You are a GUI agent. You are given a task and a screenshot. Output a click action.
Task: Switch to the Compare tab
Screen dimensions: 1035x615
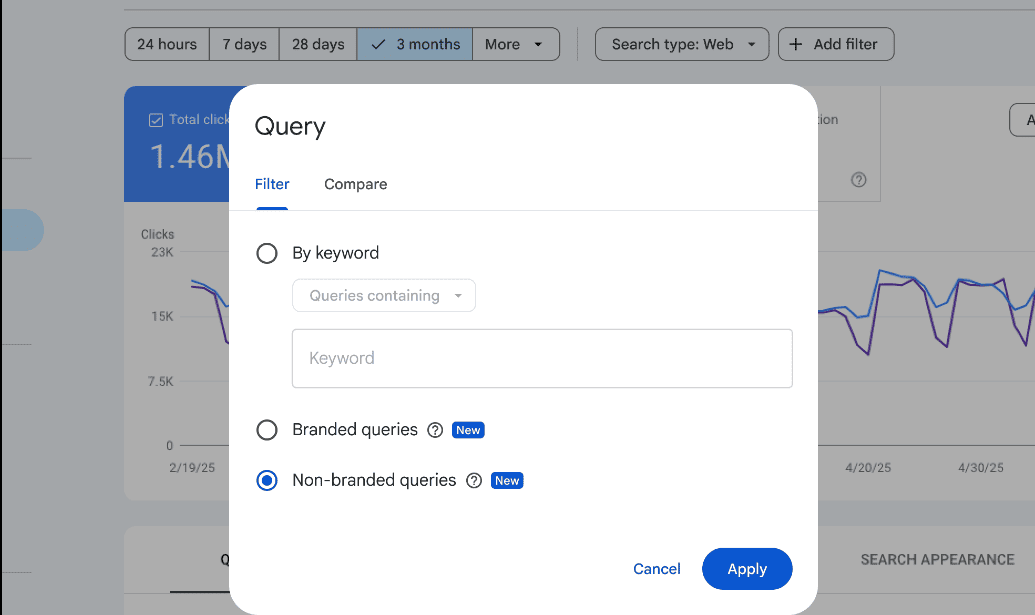(x=355, y=184)
